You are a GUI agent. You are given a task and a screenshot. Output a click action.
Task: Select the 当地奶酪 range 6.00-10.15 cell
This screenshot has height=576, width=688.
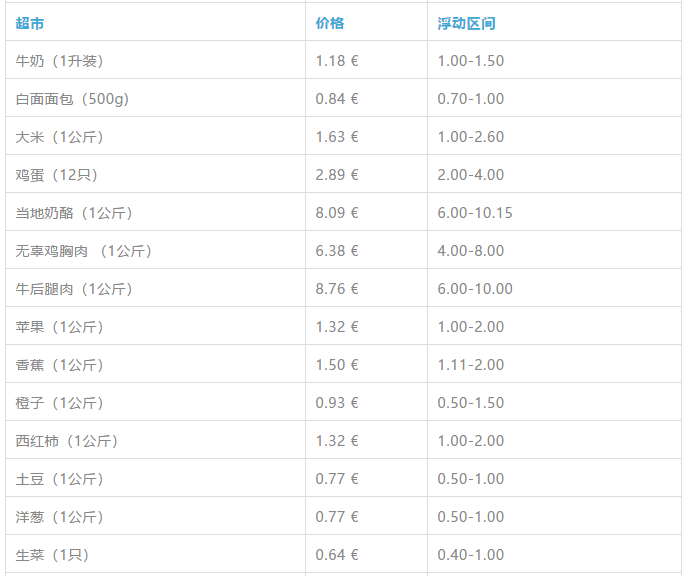(554, 212)
